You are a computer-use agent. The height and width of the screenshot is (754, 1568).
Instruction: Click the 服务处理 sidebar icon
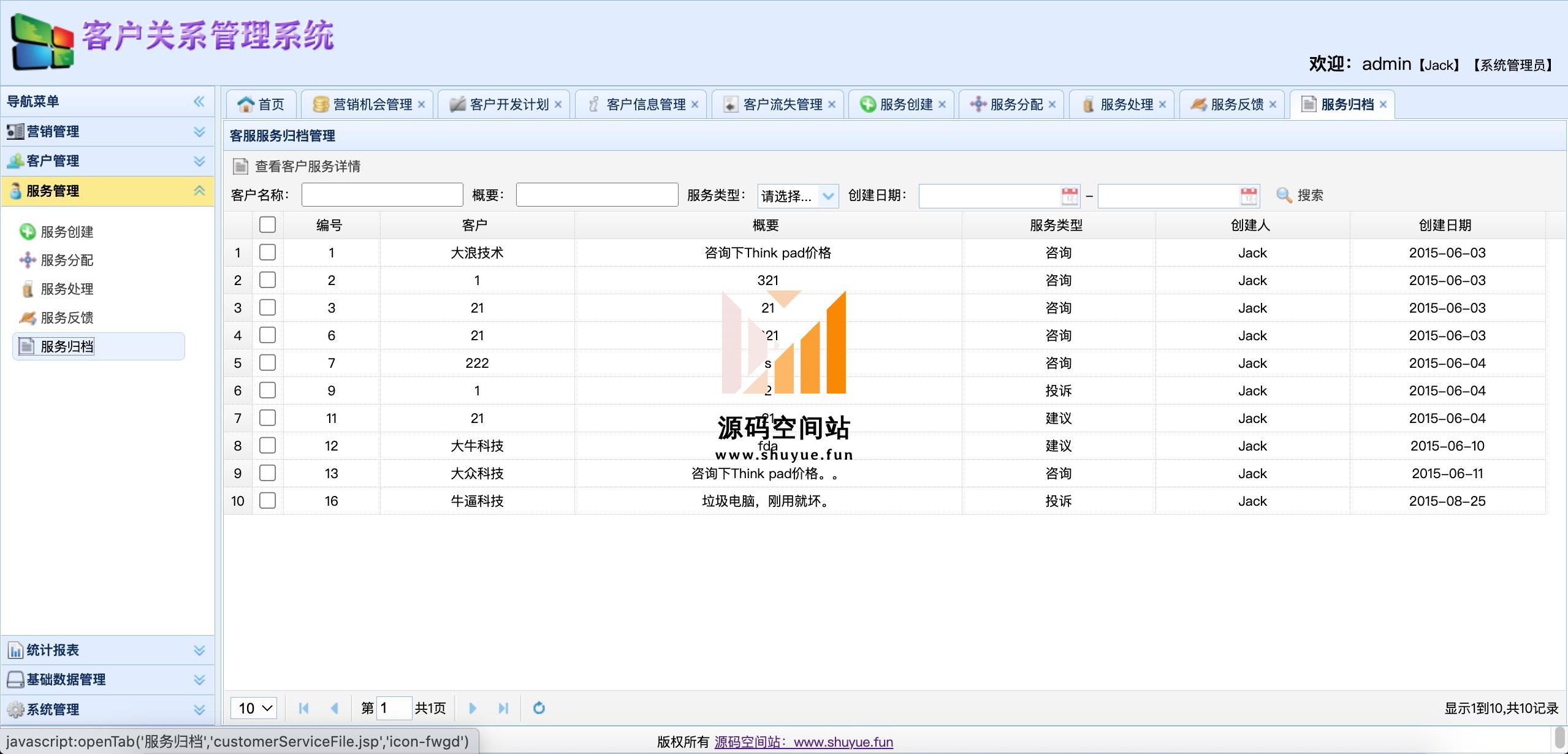coord(28,289)
